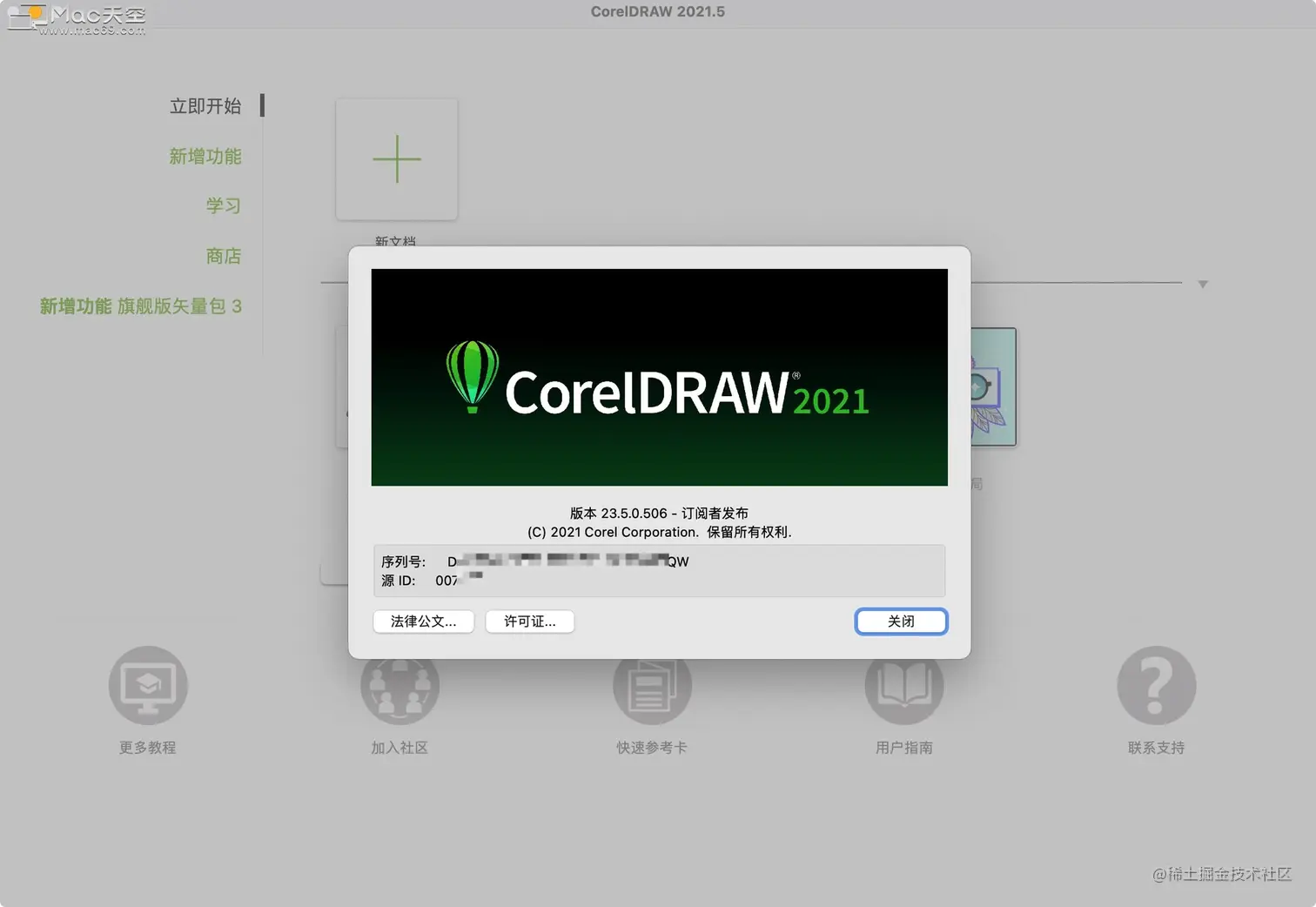Open 许可证... license information
This screenshot has height=907, width=1316.
pos(529,621)
